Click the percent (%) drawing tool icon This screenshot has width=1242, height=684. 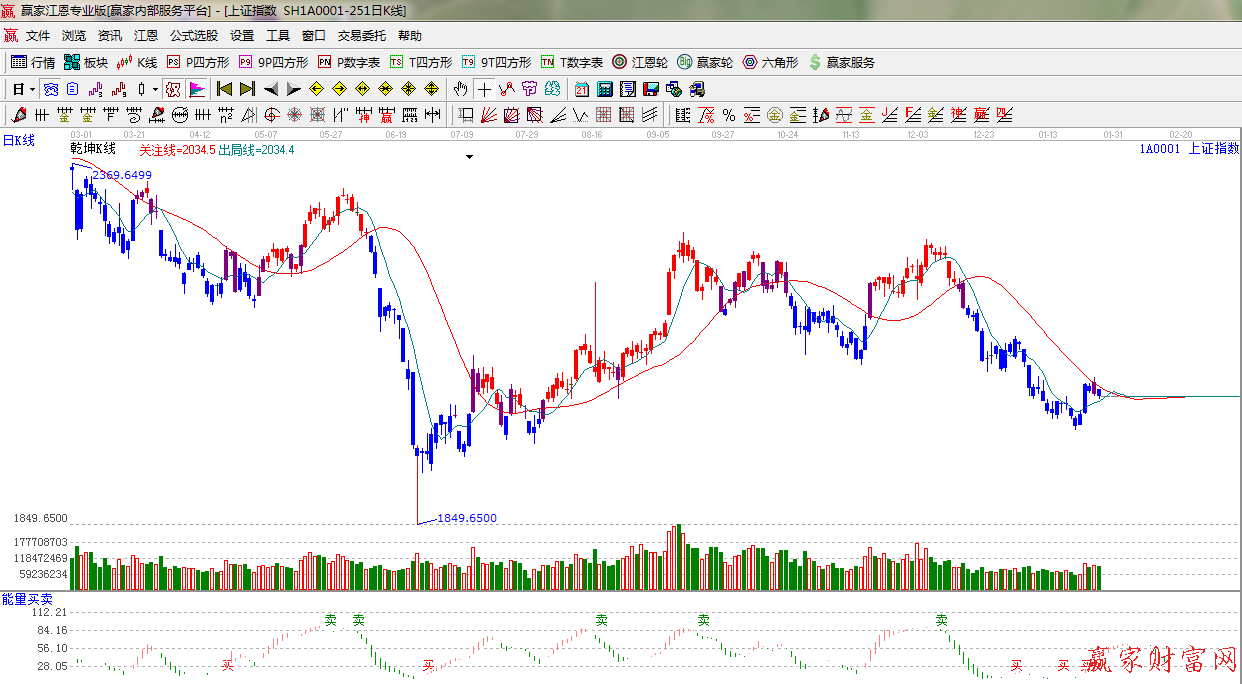click(x=729, y=115)
